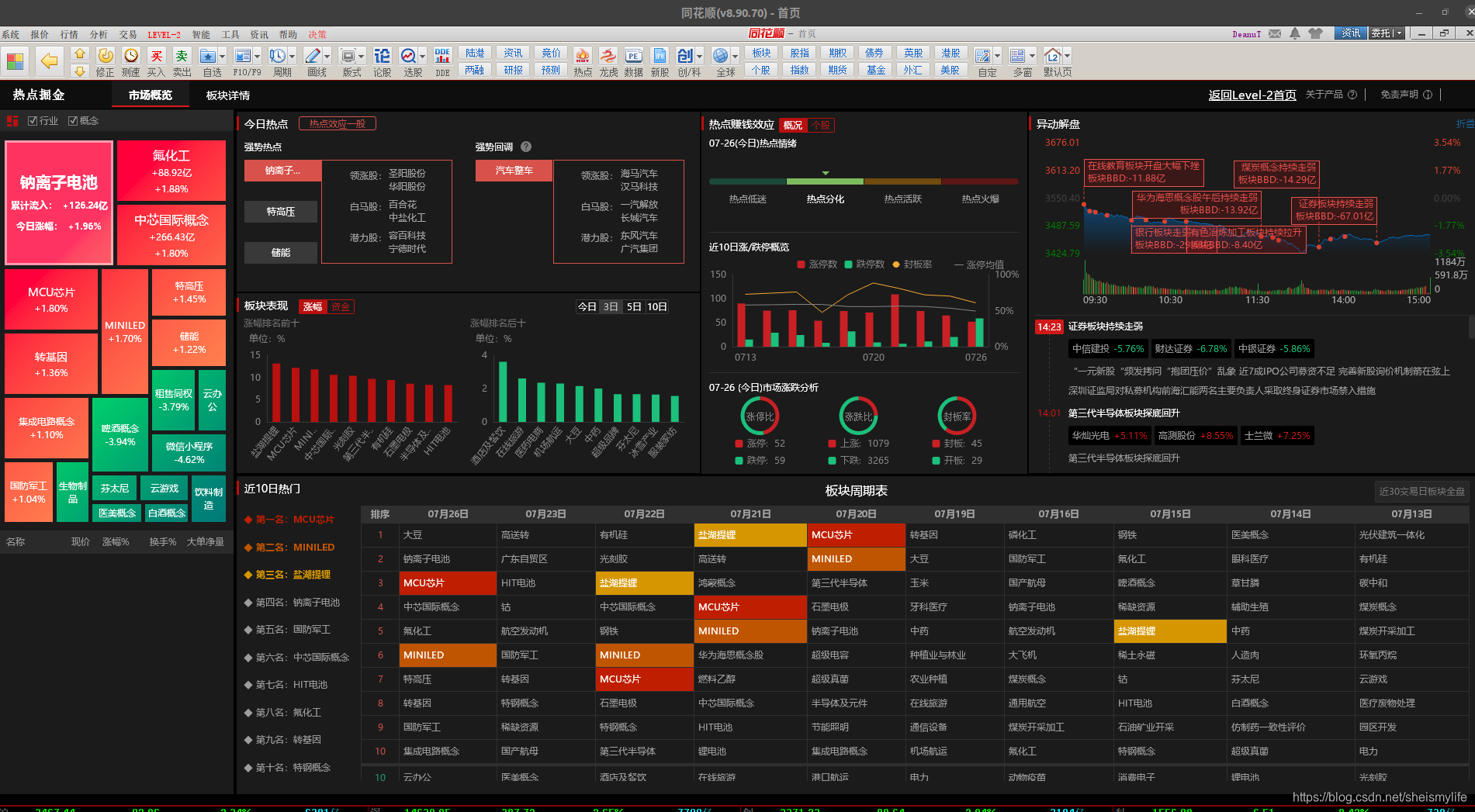Expand the 画线 dropdown arrow
1475x812 pixels.
point(327,56)
